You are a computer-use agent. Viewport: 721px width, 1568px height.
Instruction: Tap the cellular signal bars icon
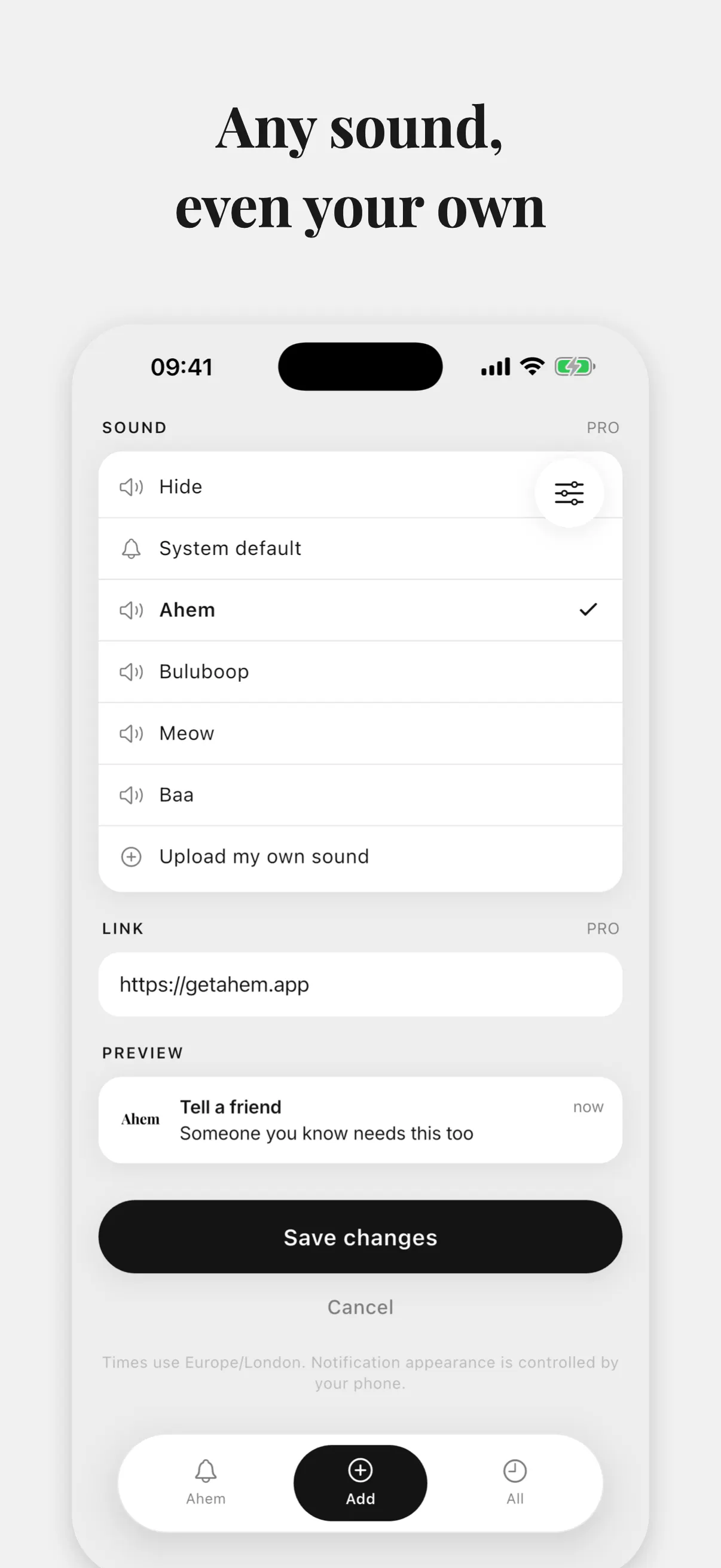[x=495, y=367]
